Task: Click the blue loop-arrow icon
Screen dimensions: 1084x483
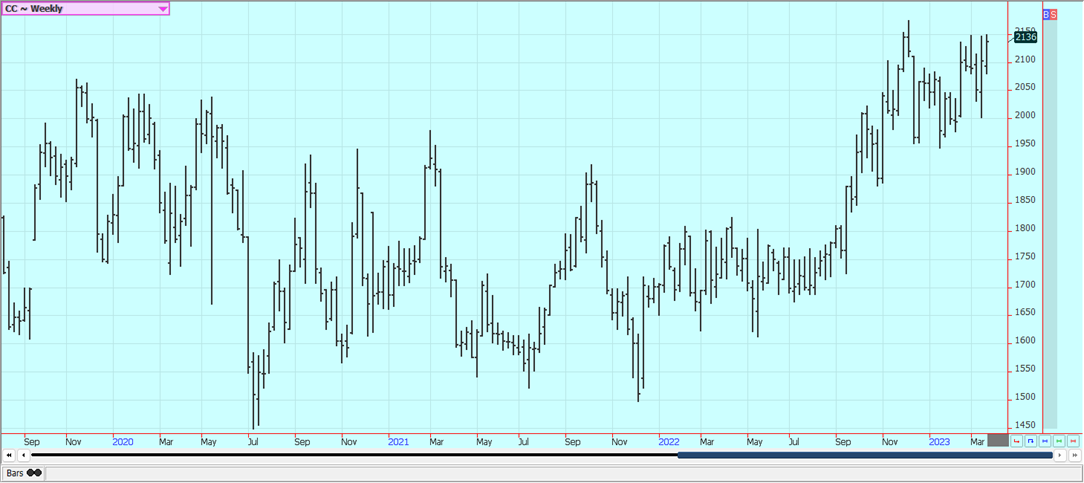Action: pyautogui.click(x=1031, y=441)
